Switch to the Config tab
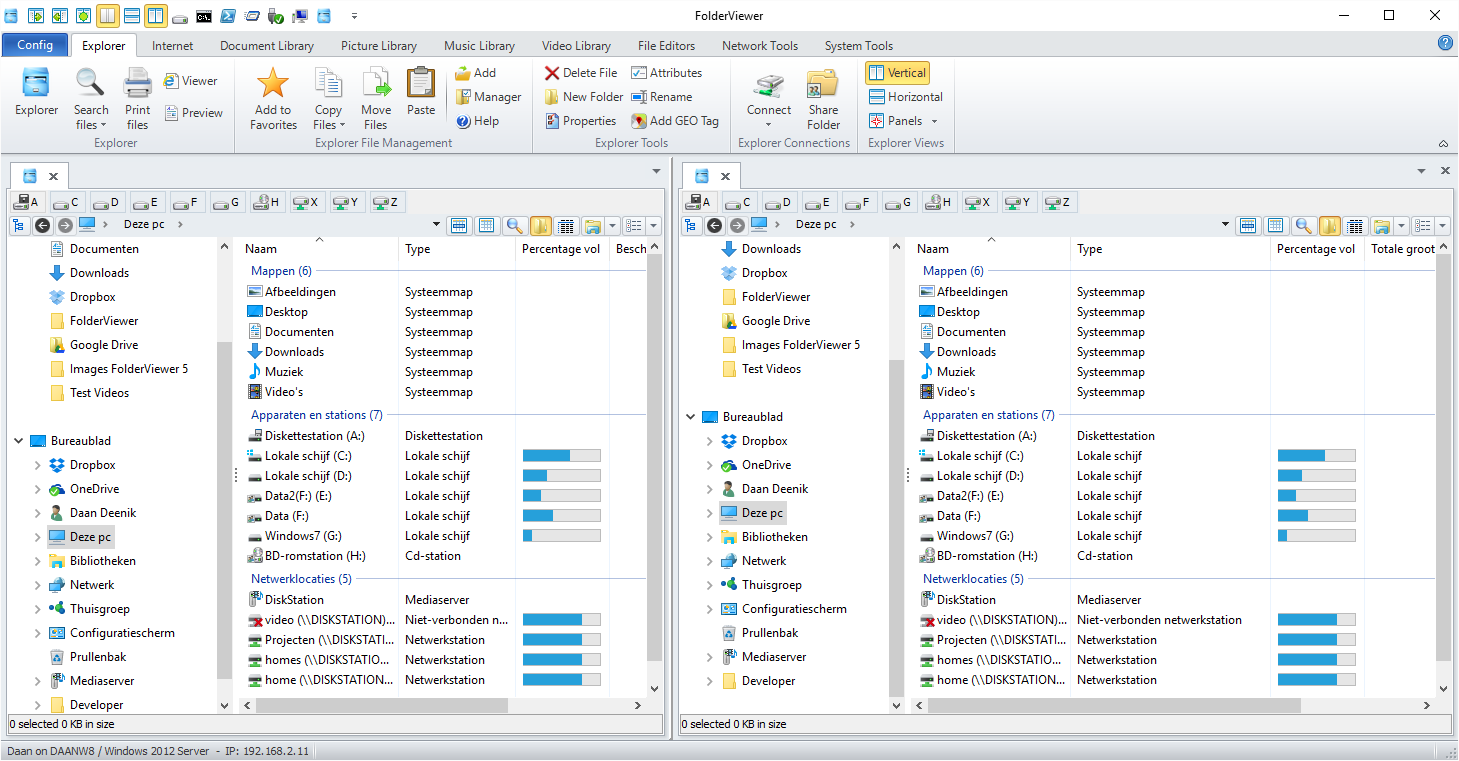The width and height of the screenshot is (1459, 761). tap(35, 45)
